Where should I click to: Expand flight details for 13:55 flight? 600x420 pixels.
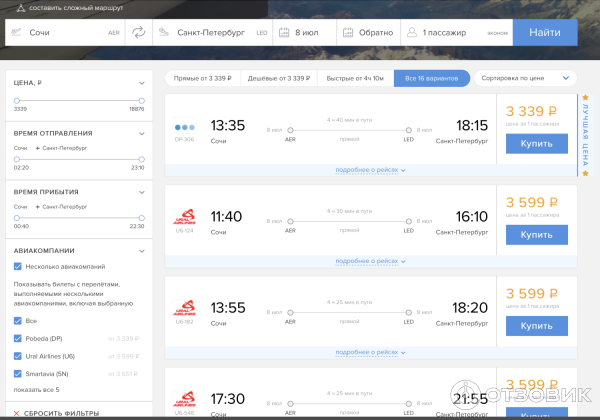click(370, 352)
